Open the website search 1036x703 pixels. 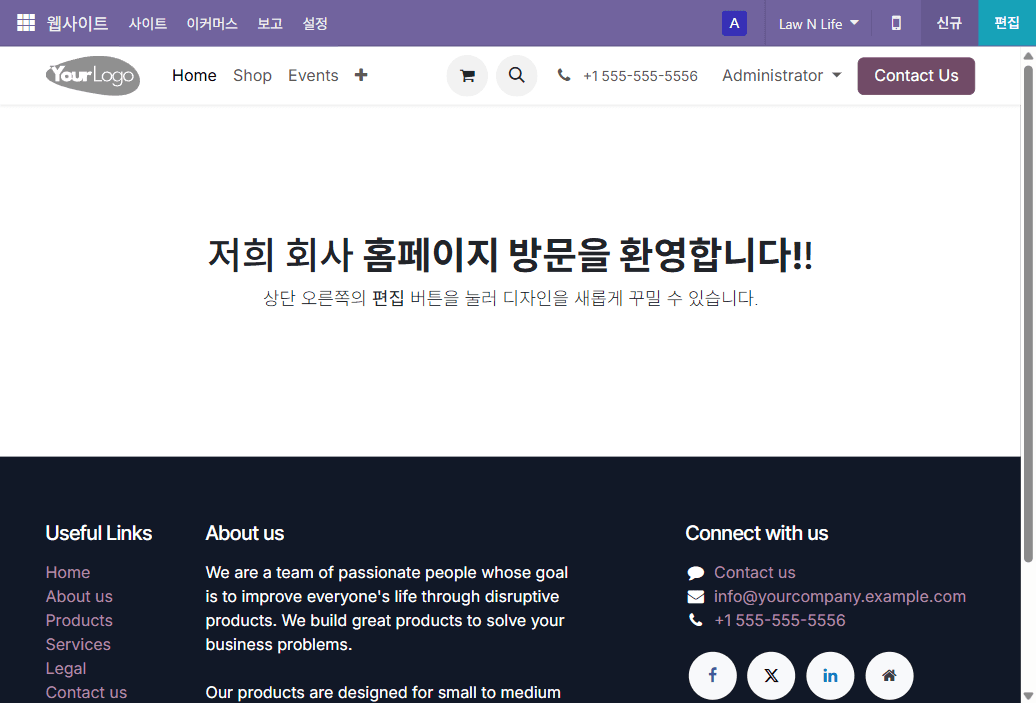(517, 75)
